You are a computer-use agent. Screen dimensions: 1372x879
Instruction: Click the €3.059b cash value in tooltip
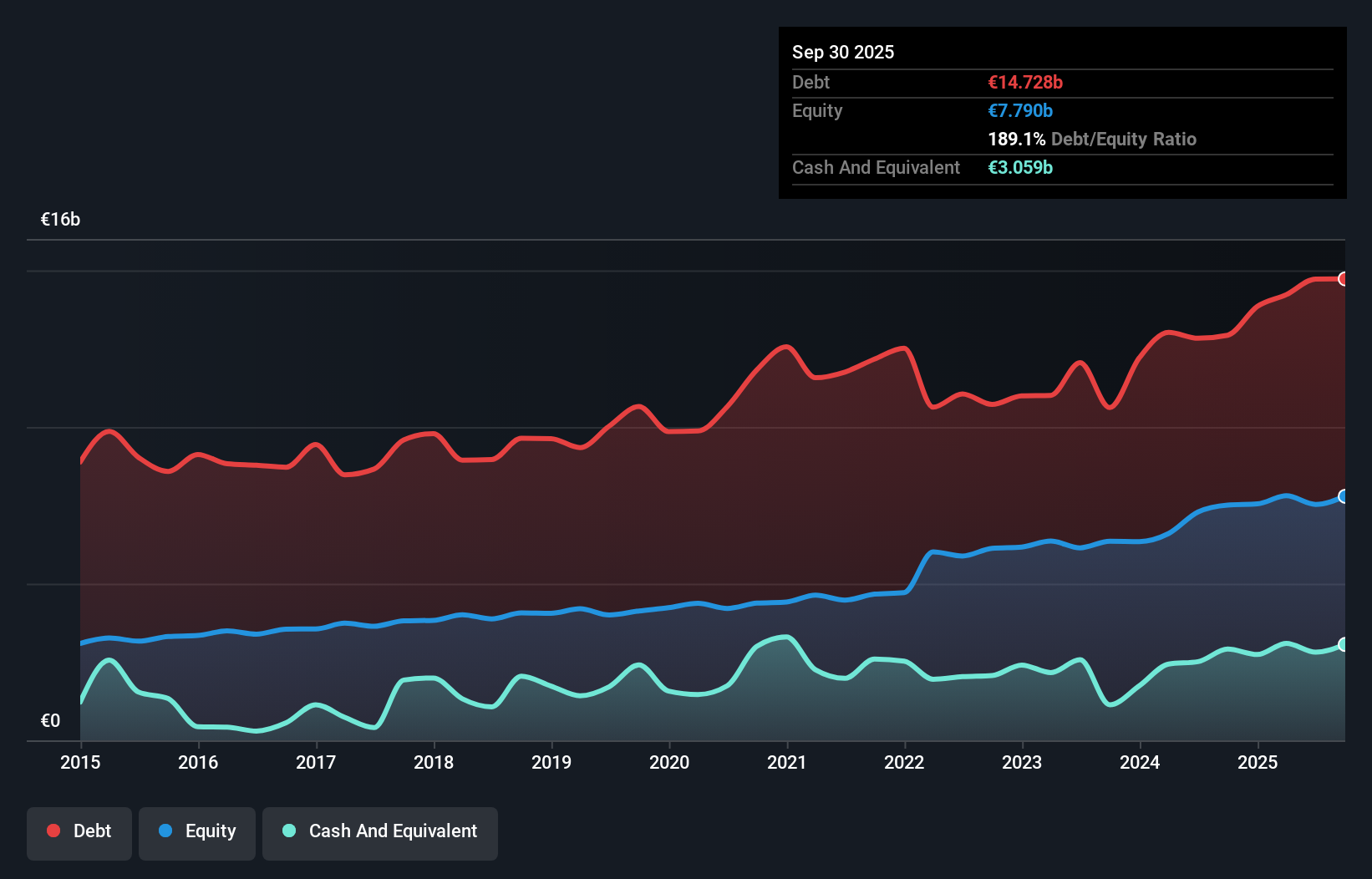pyautogui.click(x=1020, y=167)
